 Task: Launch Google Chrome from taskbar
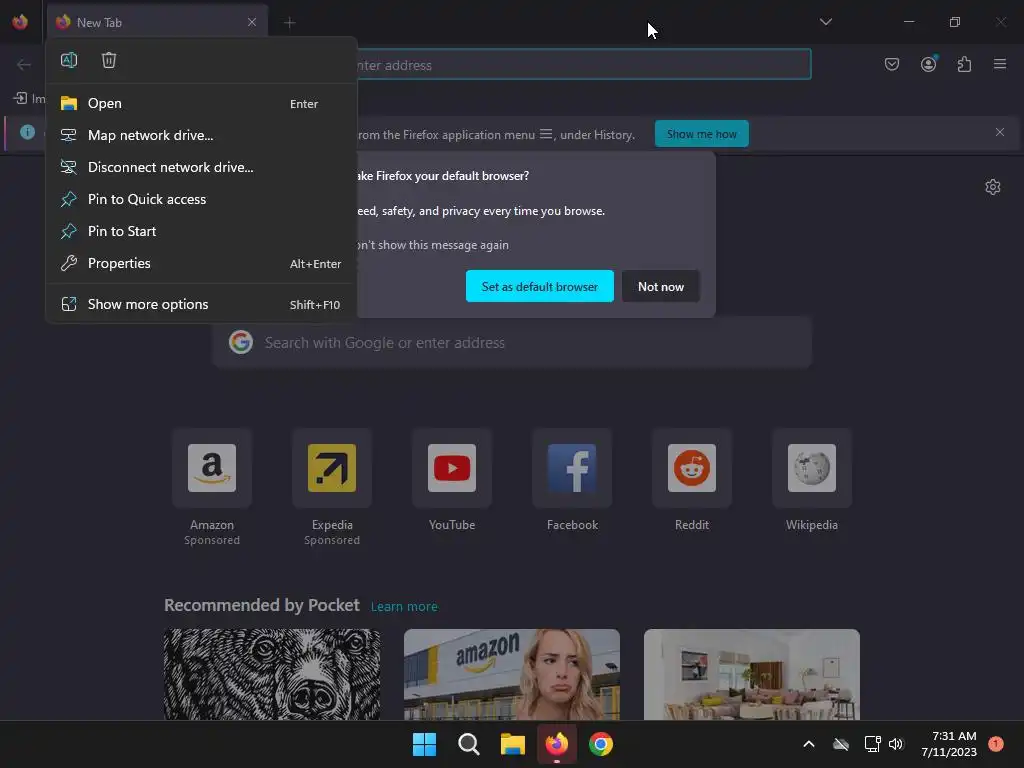click(x=601, y=744)
